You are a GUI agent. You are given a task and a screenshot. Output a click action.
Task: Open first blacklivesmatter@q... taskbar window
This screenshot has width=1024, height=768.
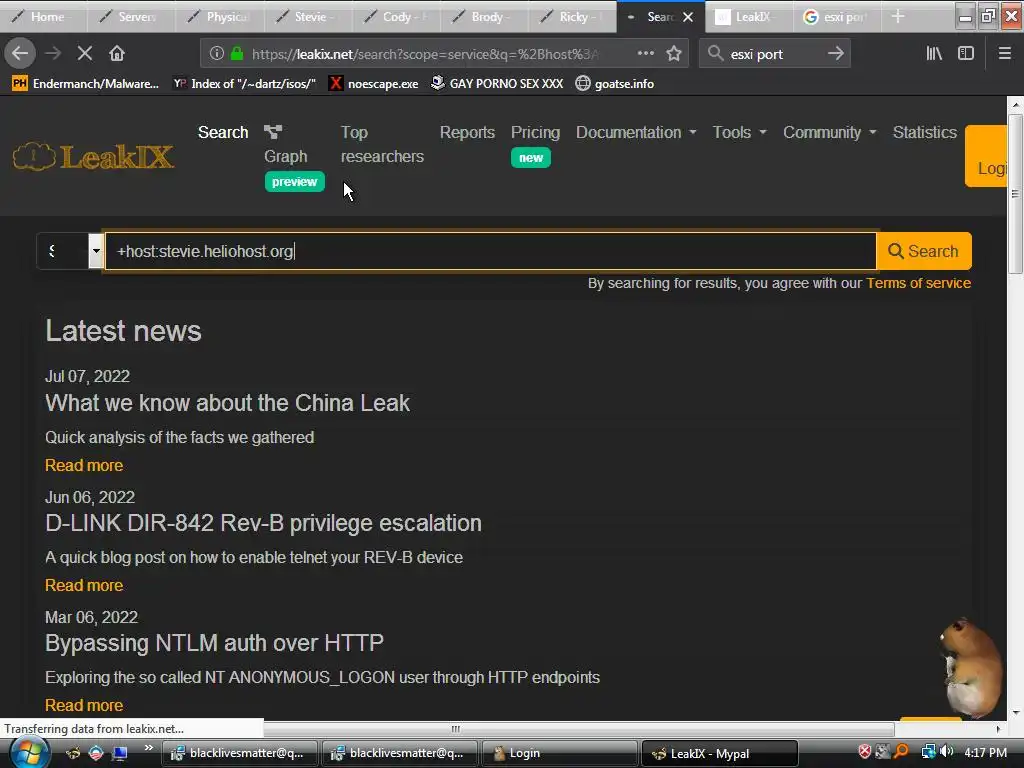point(239,753)
